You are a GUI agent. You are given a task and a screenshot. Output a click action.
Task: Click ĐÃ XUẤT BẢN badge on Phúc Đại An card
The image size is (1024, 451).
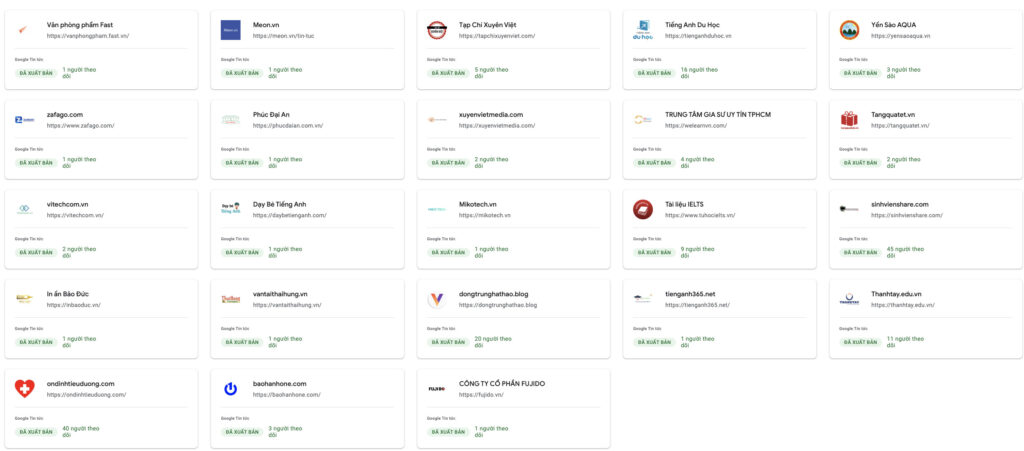[242, 162]
